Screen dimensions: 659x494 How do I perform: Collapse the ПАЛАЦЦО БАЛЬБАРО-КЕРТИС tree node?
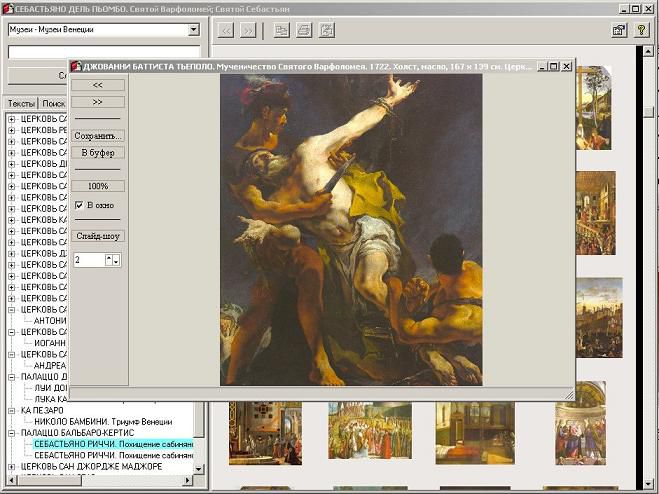11,432
